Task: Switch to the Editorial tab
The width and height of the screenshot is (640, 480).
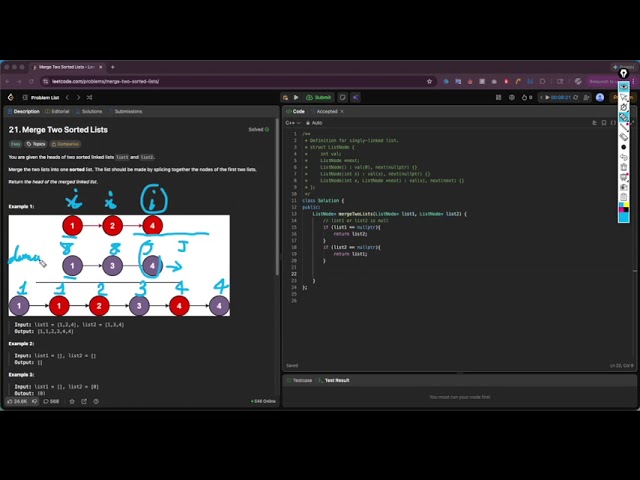Action: (59, 111)
